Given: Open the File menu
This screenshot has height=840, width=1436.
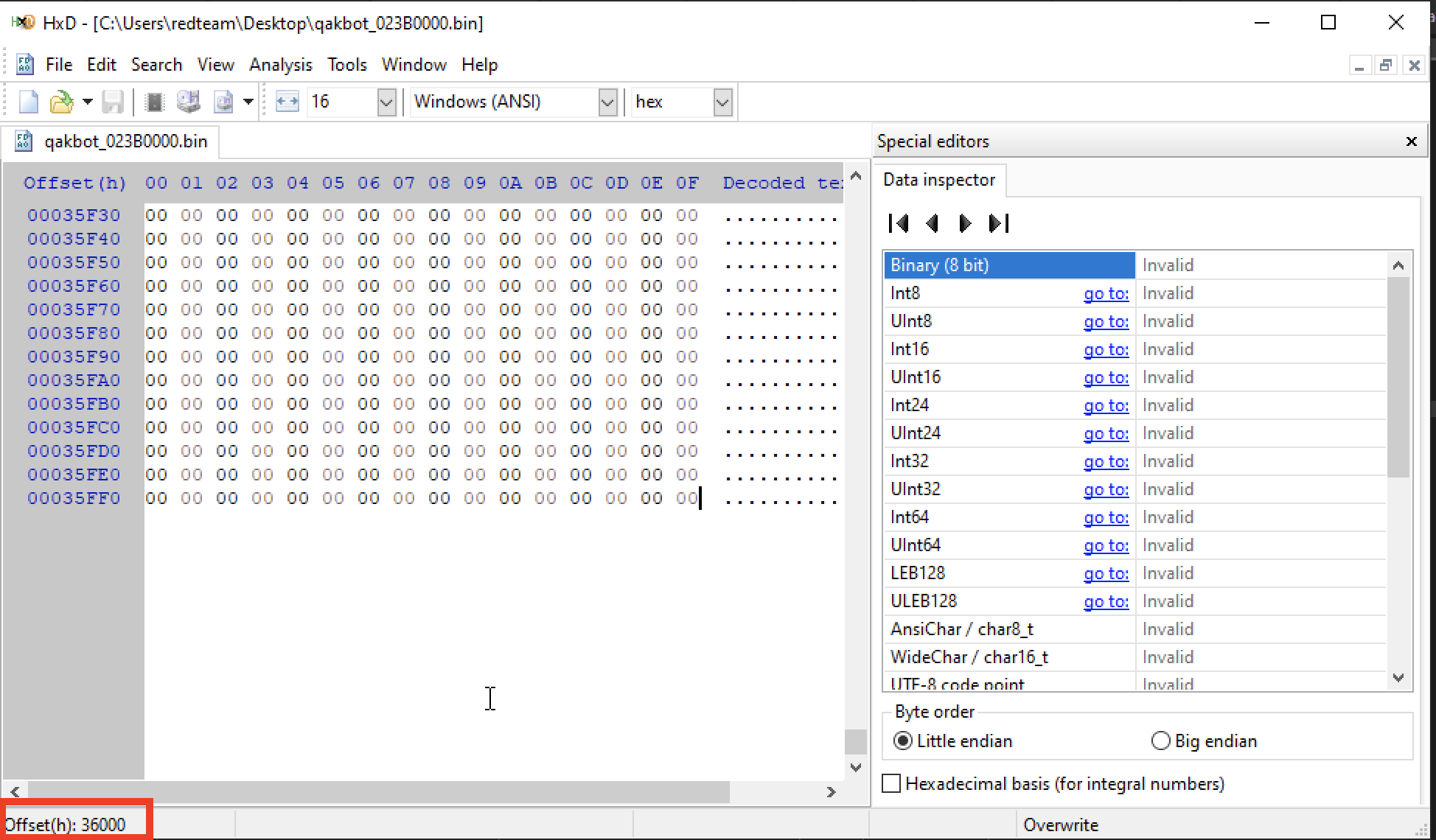Looking at the screenshot, I should pos(58,65).
